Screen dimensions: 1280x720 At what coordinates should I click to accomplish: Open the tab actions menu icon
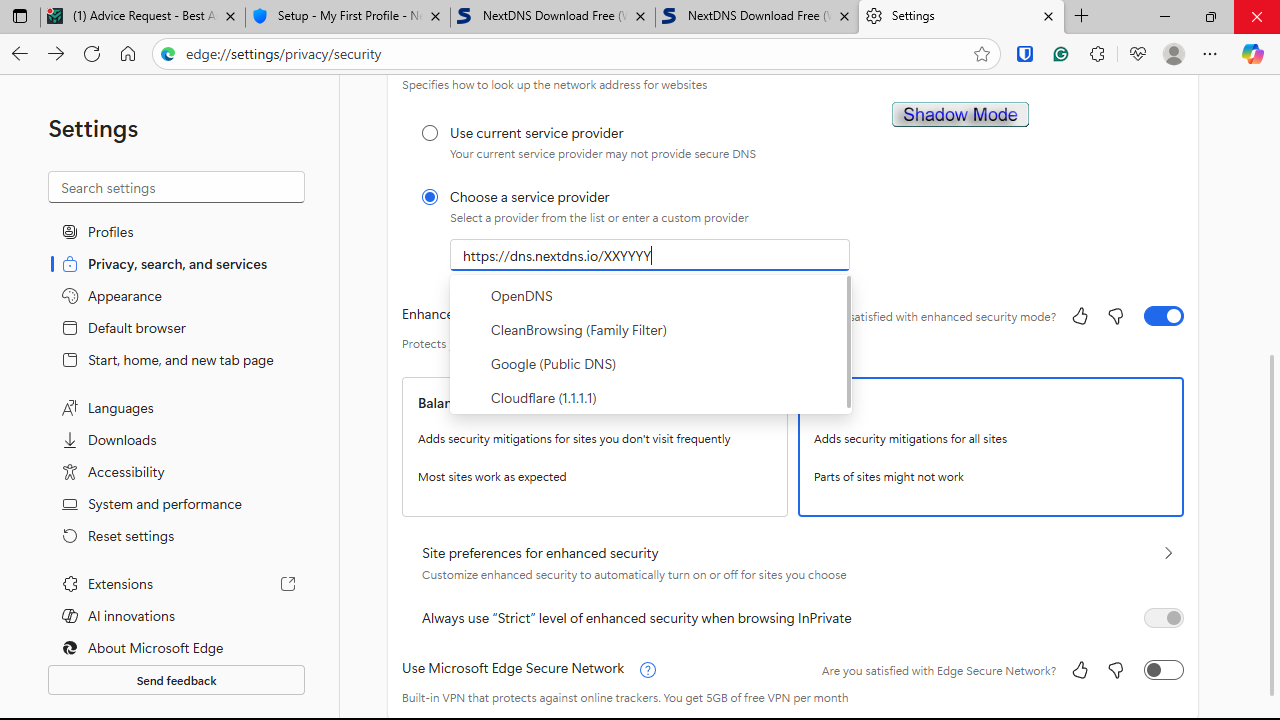pos(20,16)
